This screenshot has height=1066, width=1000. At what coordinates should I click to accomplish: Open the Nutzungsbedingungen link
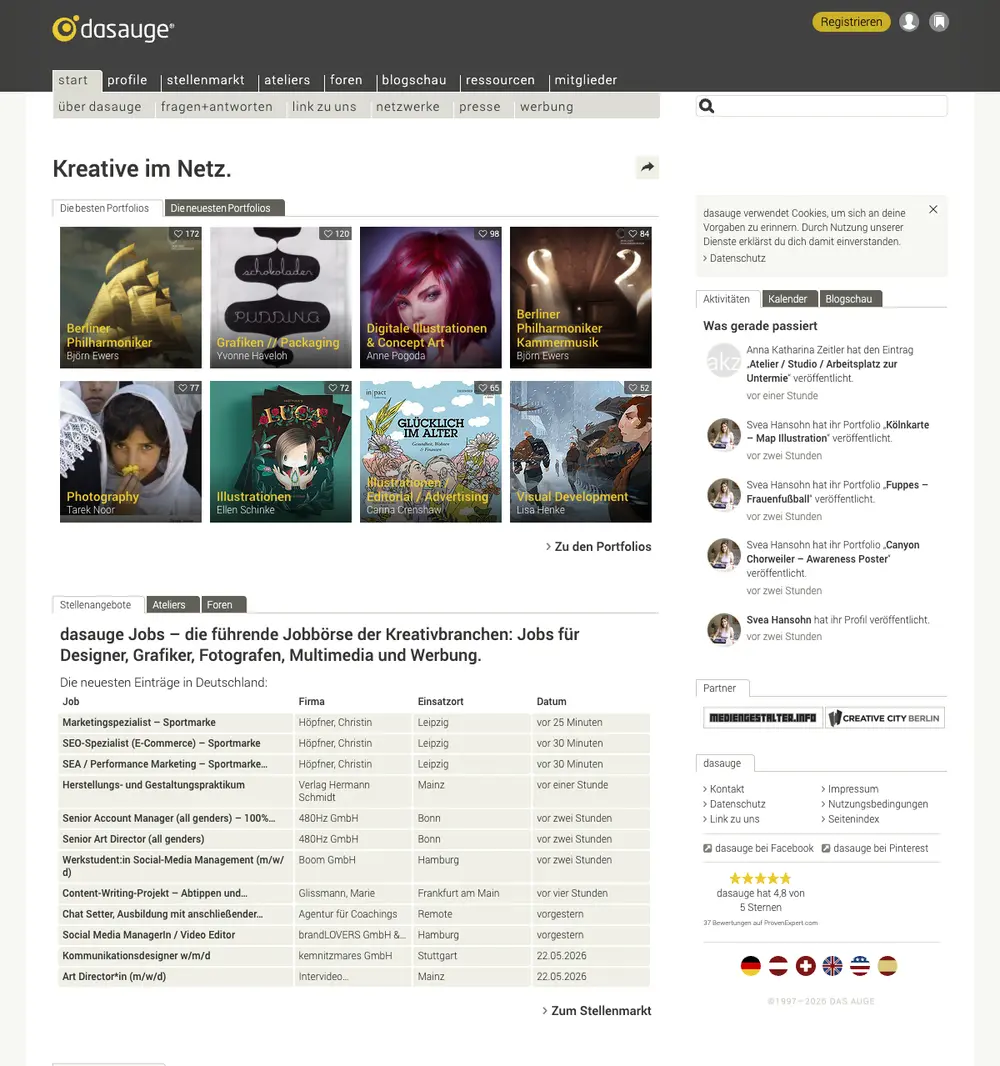point(874,804)
